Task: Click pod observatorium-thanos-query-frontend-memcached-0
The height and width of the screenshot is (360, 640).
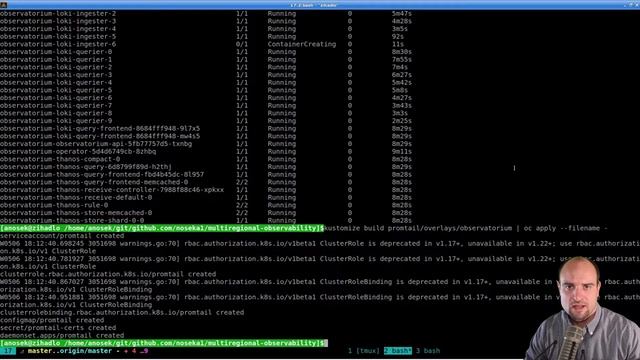Action: tap(94, 182)
